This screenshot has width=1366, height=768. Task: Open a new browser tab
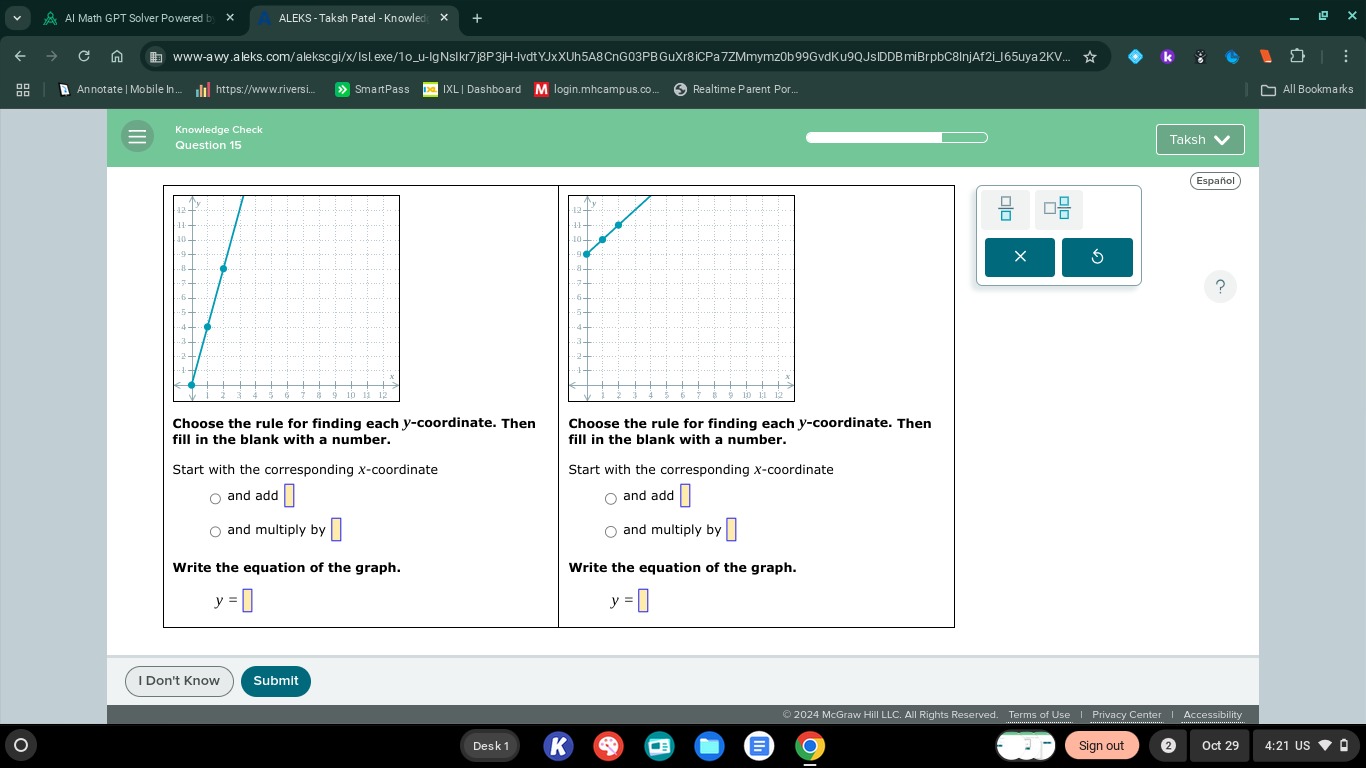coord(477,18)
